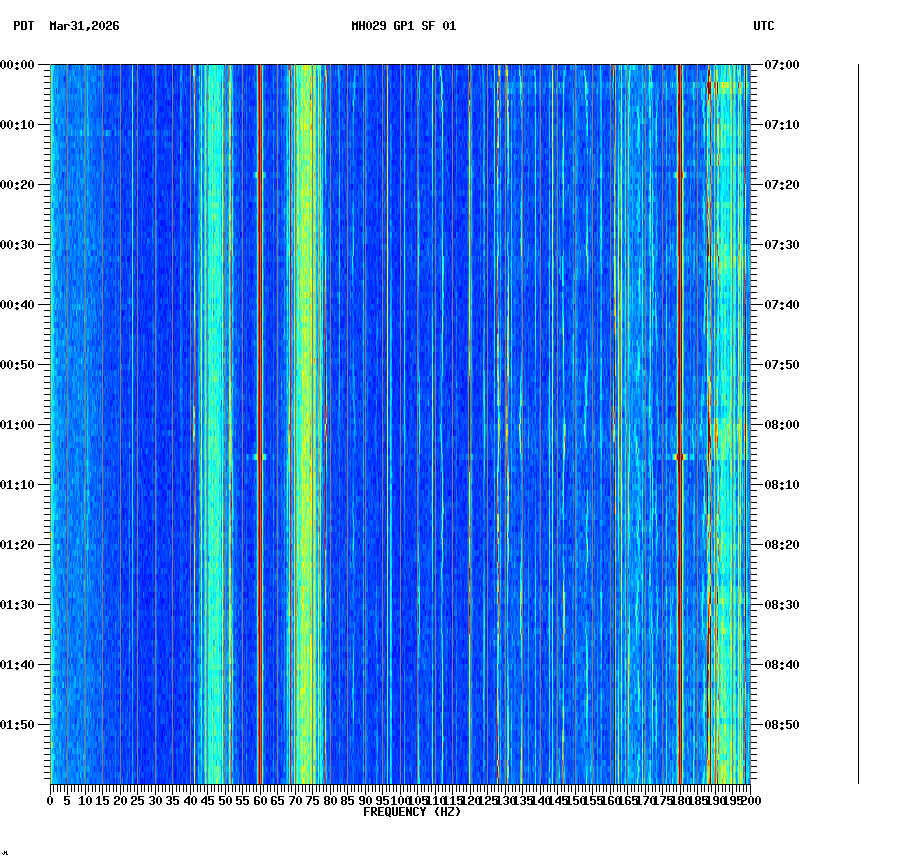Click the FREQUENCY (HZ) axis label
The width and height of the screenshot is (902, 864).
pyautogui.click(x=413, y=811)
